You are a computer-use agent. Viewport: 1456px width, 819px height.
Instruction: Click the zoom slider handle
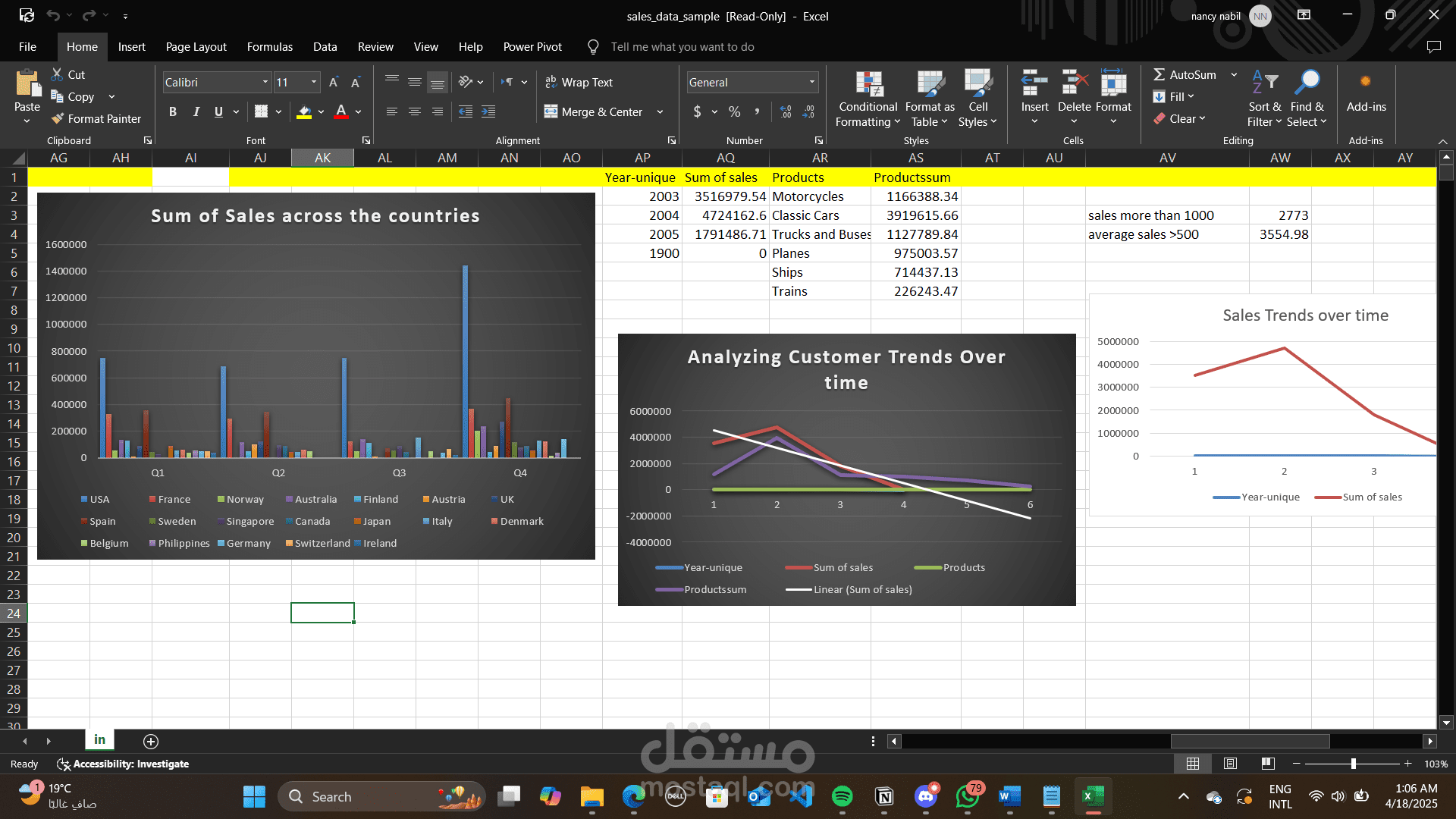click(x=1353, y=764)
